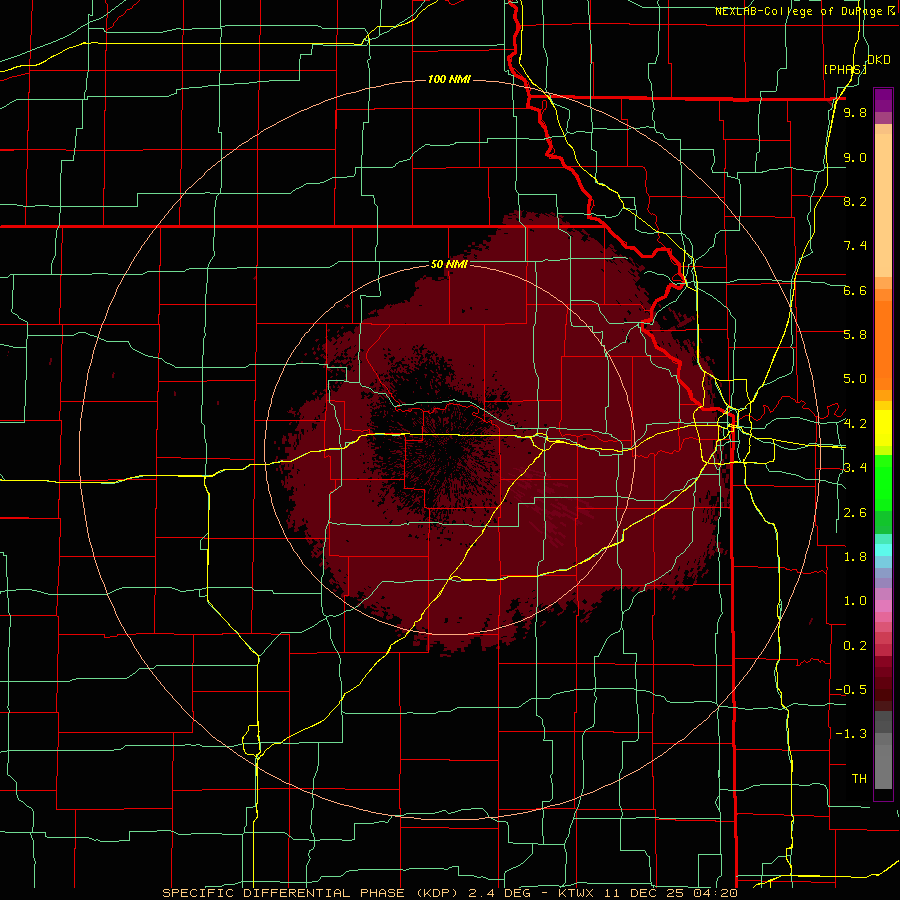Click the 50 NMI range ring label

click(x=449, y=264)
